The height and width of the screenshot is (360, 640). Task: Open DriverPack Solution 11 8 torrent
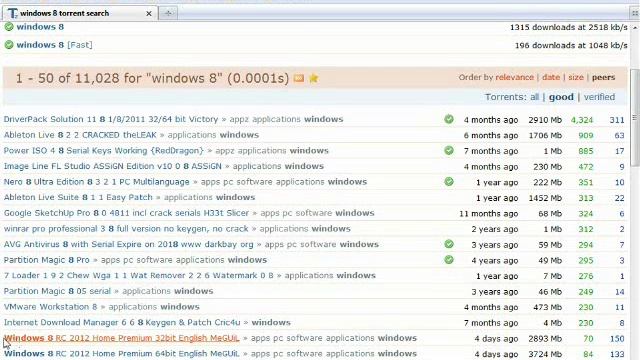pyautogui.click(x=111, y=119)
